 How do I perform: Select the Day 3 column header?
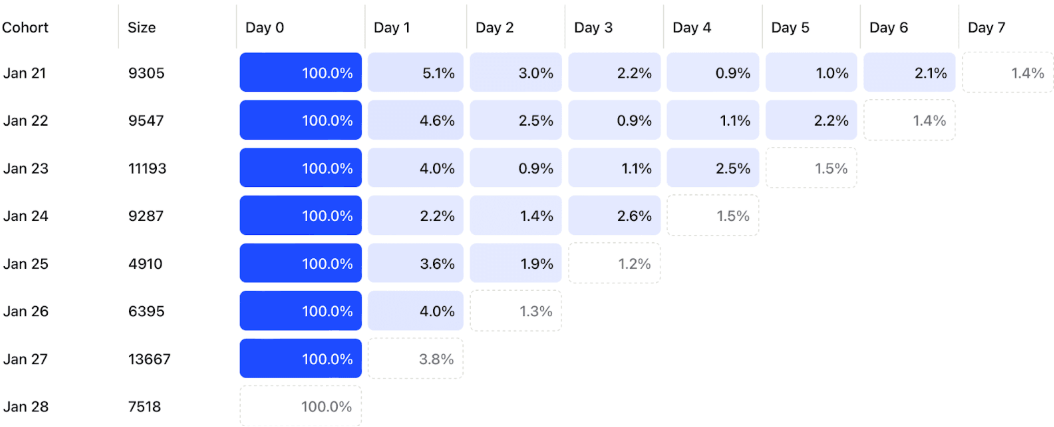[594, 28]
